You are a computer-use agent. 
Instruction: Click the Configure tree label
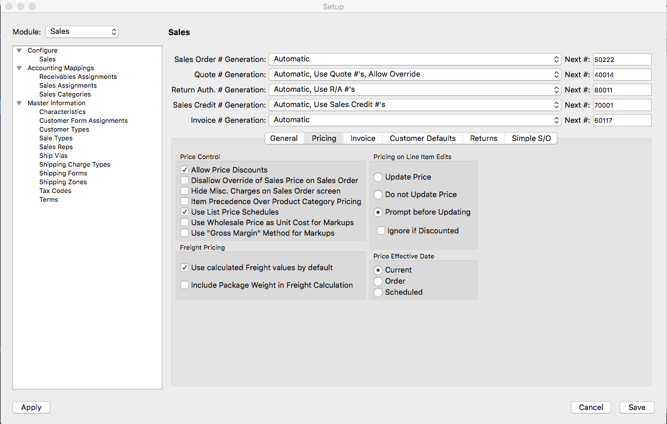[x=43, y=50]
